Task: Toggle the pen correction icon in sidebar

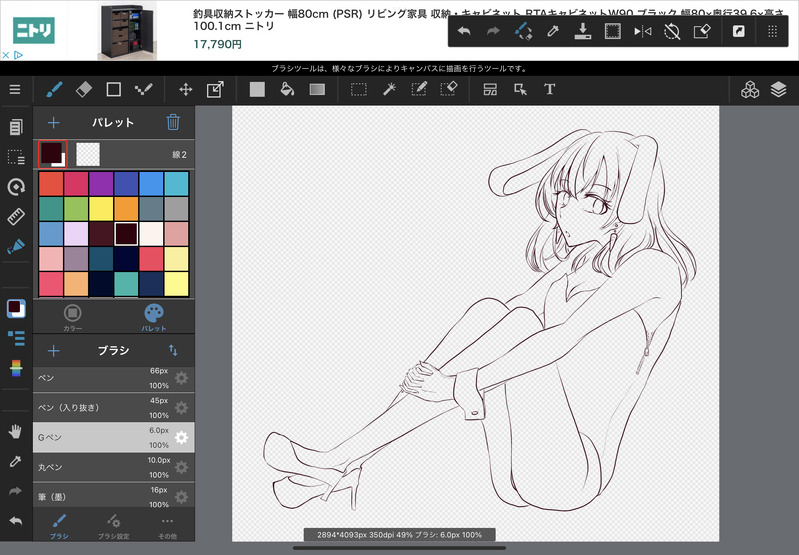Action: coord(16,247)
